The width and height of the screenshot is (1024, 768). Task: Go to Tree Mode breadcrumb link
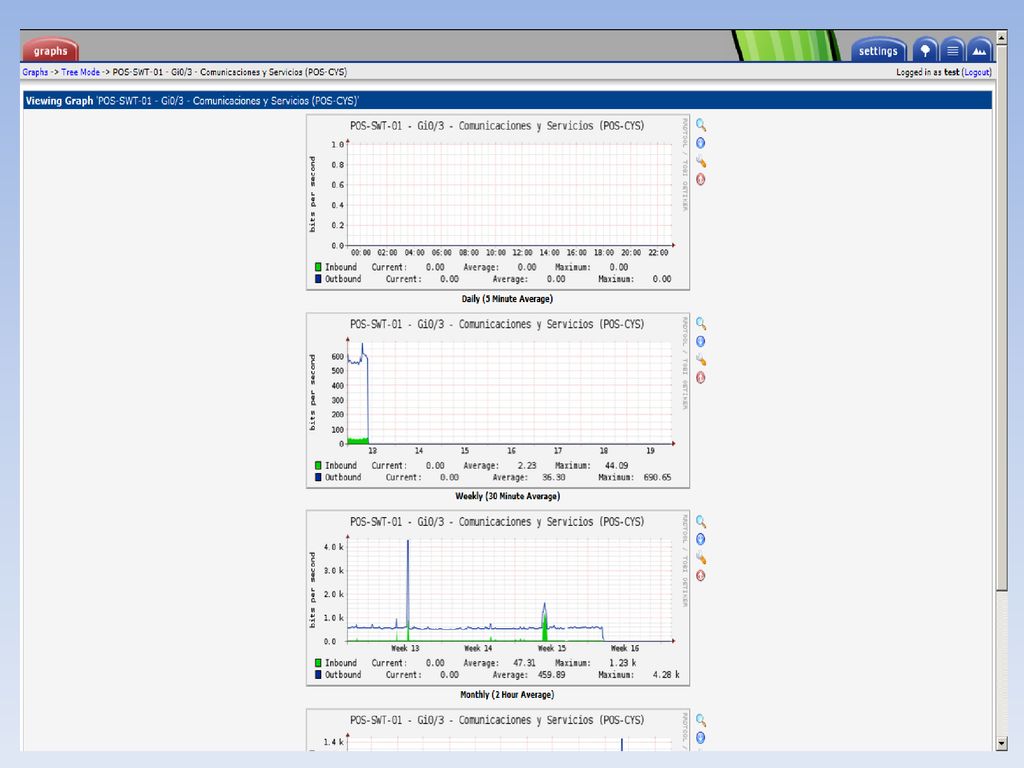[x=80, y=72]
